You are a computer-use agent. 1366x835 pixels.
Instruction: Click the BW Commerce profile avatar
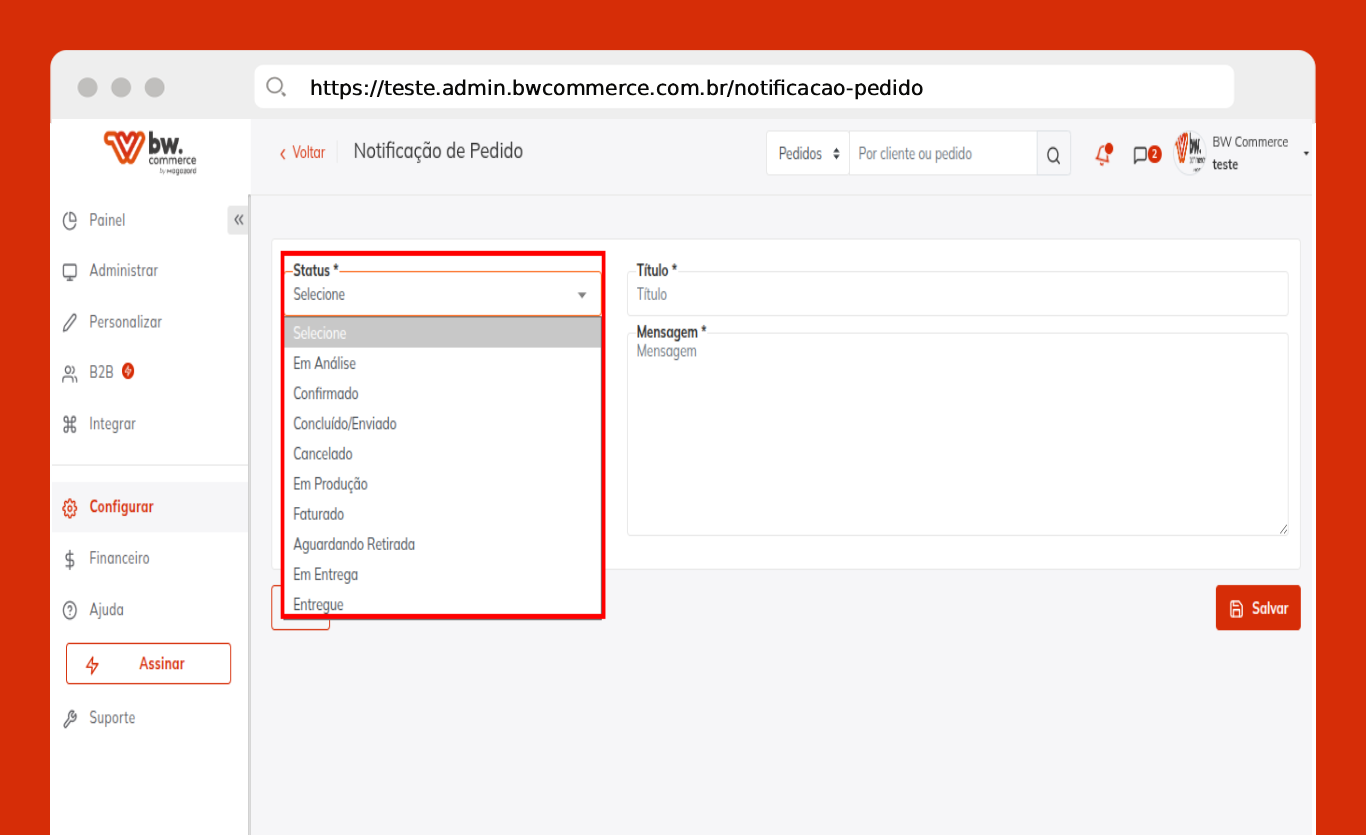point(1189,153)
